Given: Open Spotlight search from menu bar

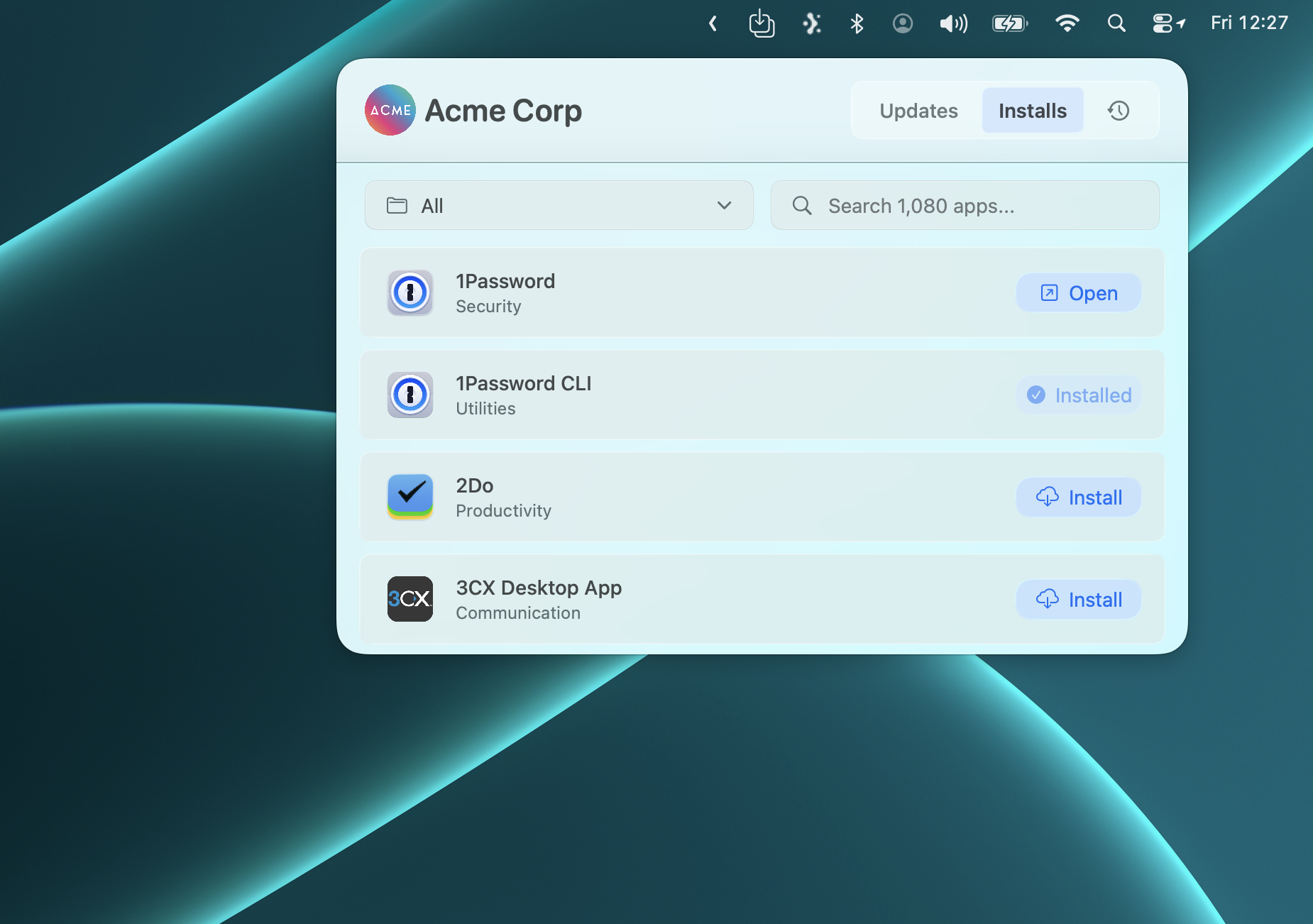Looking at the screenshot, I should tap(1116, 23).
